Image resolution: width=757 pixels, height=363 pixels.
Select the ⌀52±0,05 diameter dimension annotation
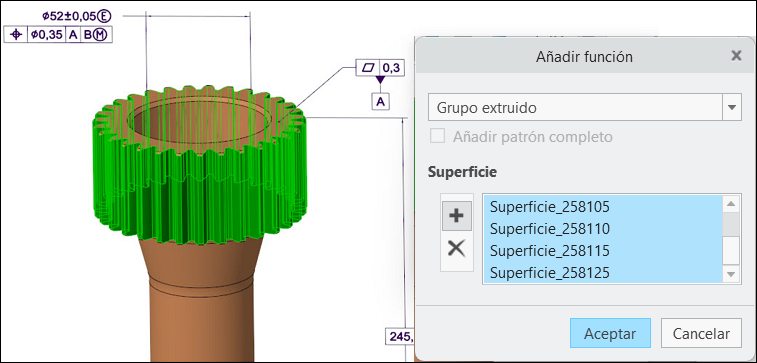click(x=76, y=16)
